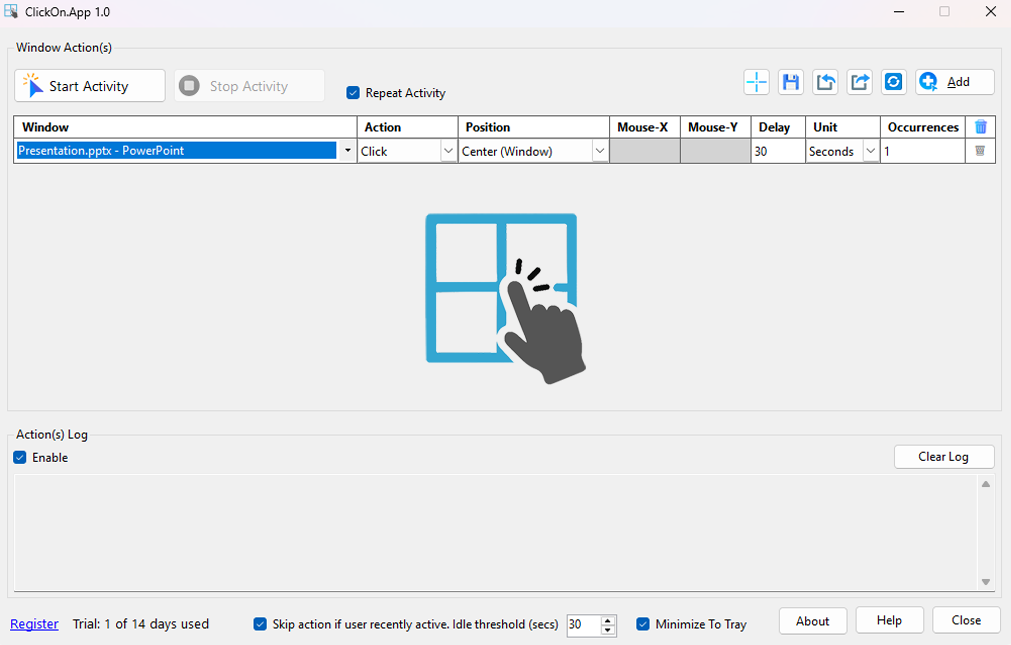Click the Unit column header
The width and height of the screenshot is (1011, 645).
843,127
